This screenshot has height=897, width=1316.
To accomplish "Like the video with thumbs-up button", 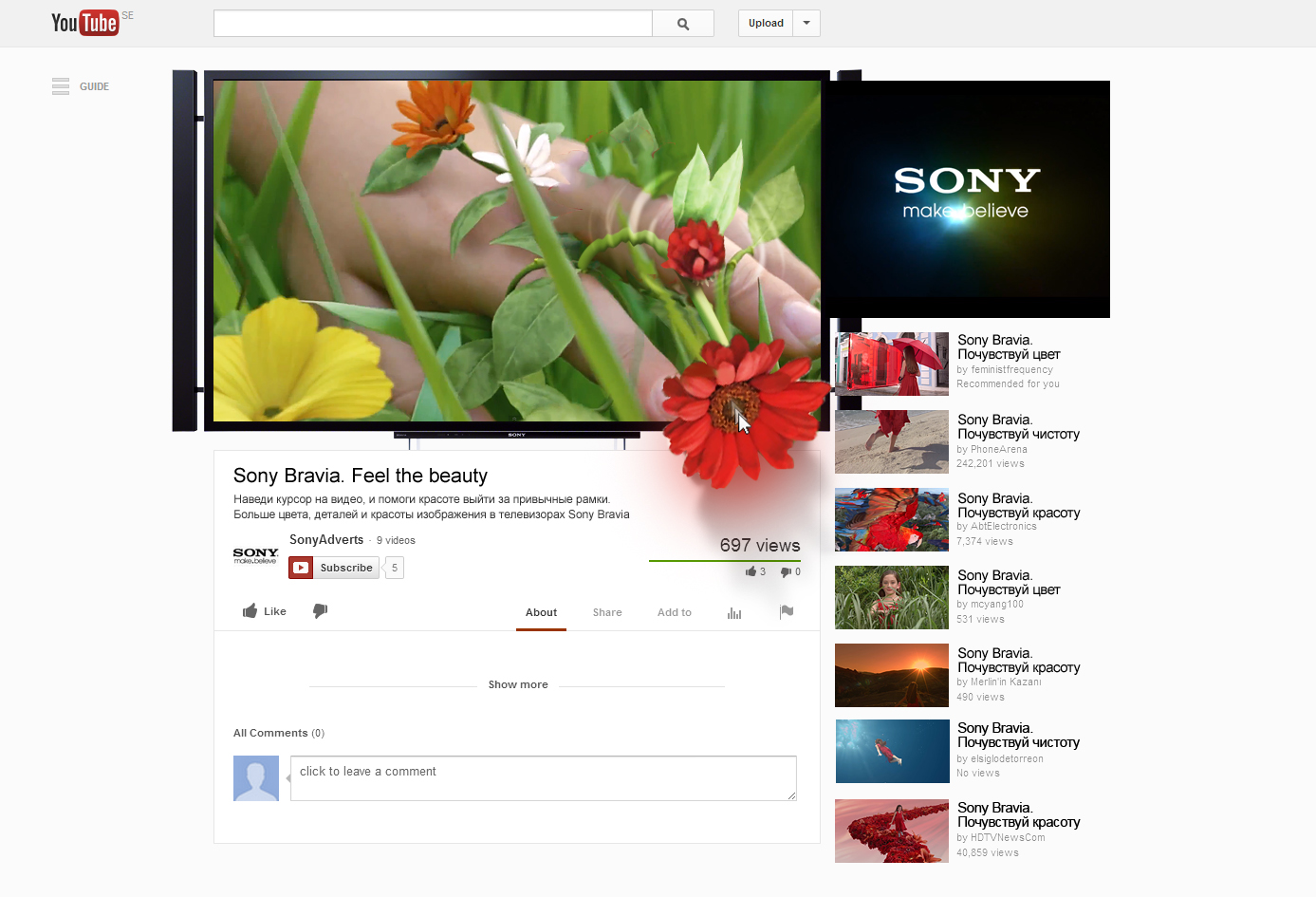I will coord(265,611).
